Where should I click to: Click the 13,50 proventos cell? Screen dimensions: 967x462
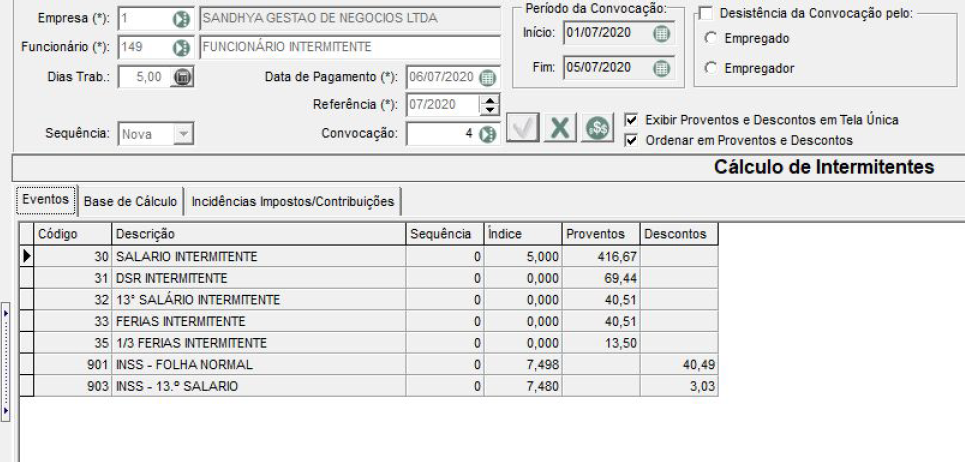(601, 343)
